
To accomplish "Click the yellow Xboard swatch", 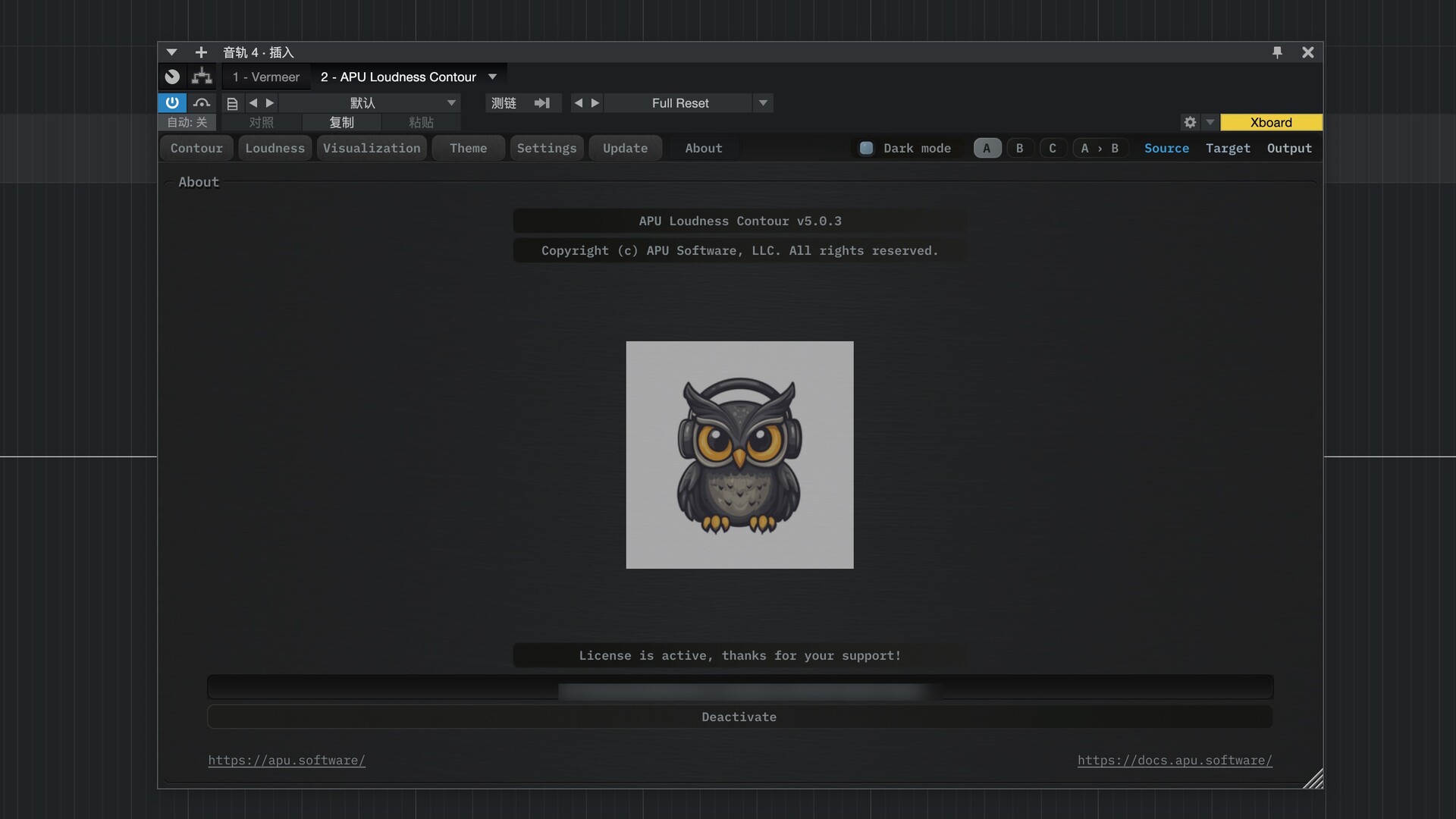I will click(x=1271, y=122).
